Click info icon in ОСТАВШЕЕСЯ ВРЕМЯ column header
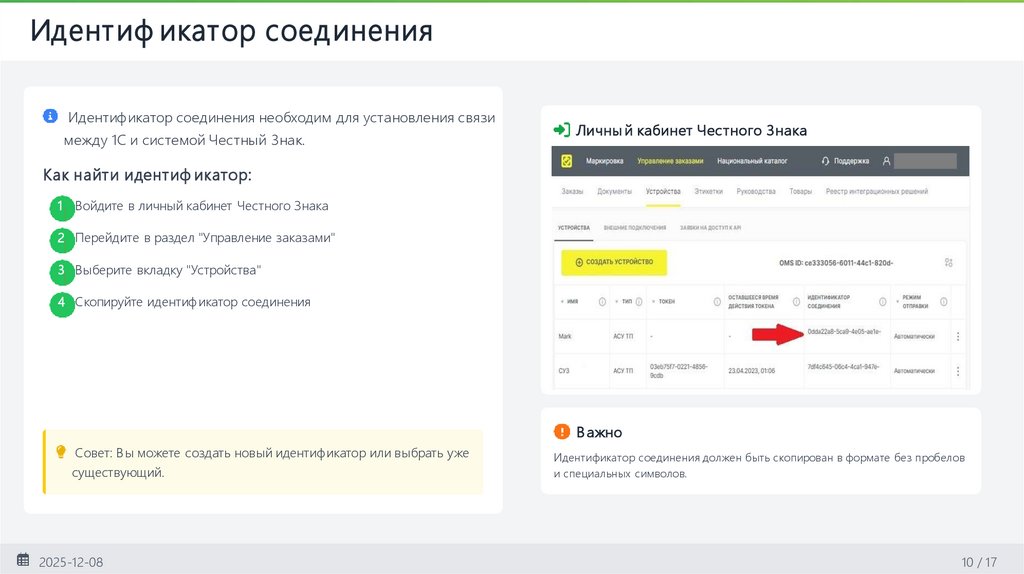This screenshot has height=574, width=1024. (x=796, y=302)
